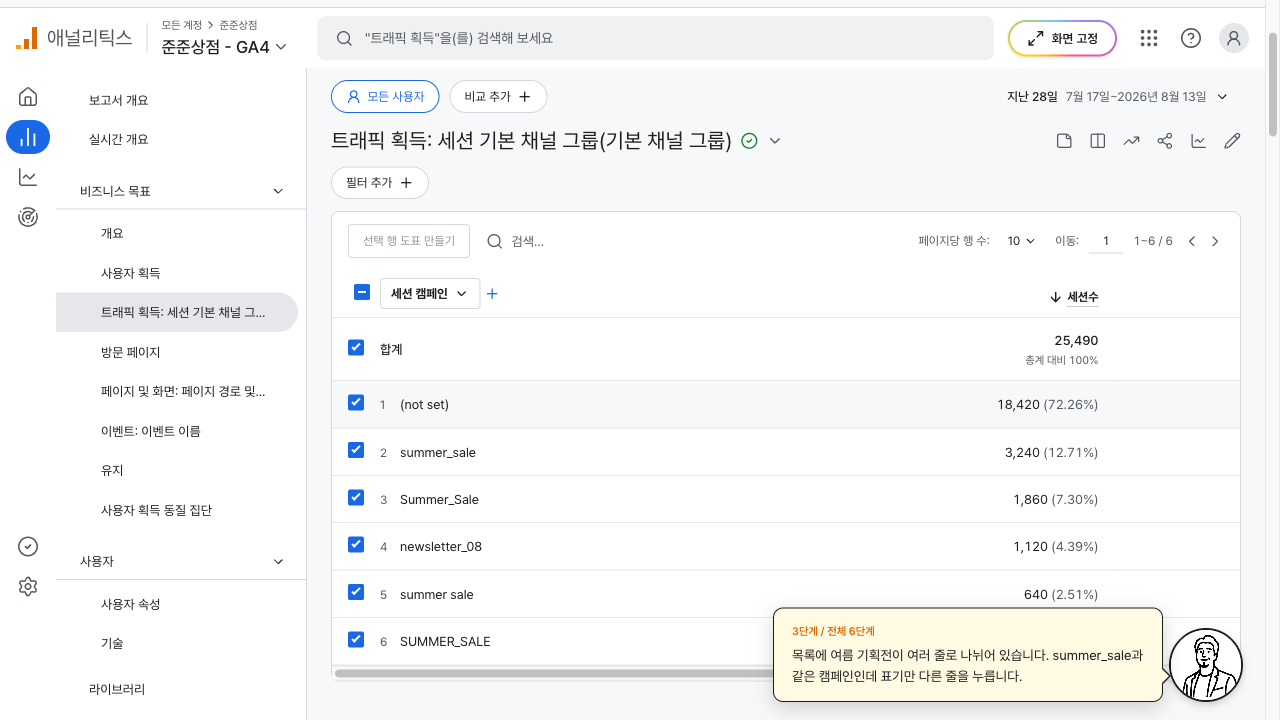Click the assistant avatar illustration
The image size is (1280, 720).
click(x=1206, y=665)
